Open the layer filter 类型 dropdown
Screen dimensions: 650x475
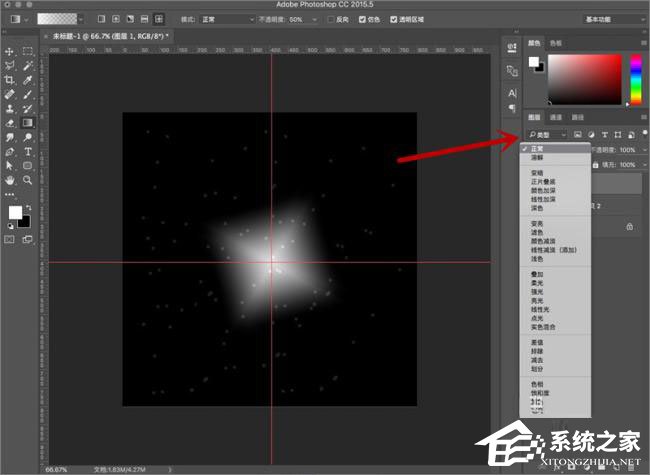[547, 135]
